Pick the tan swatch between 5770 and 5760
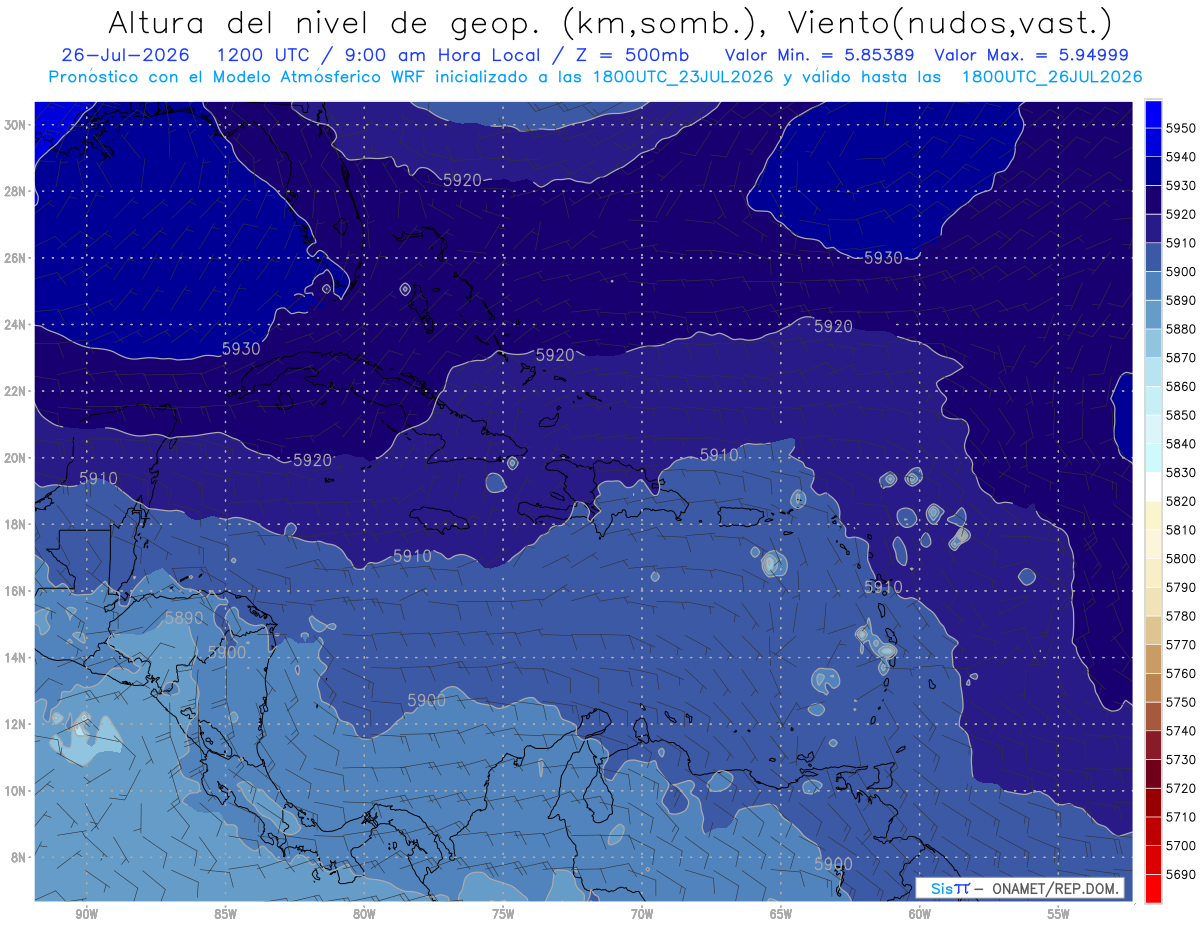 point(1153,659)
